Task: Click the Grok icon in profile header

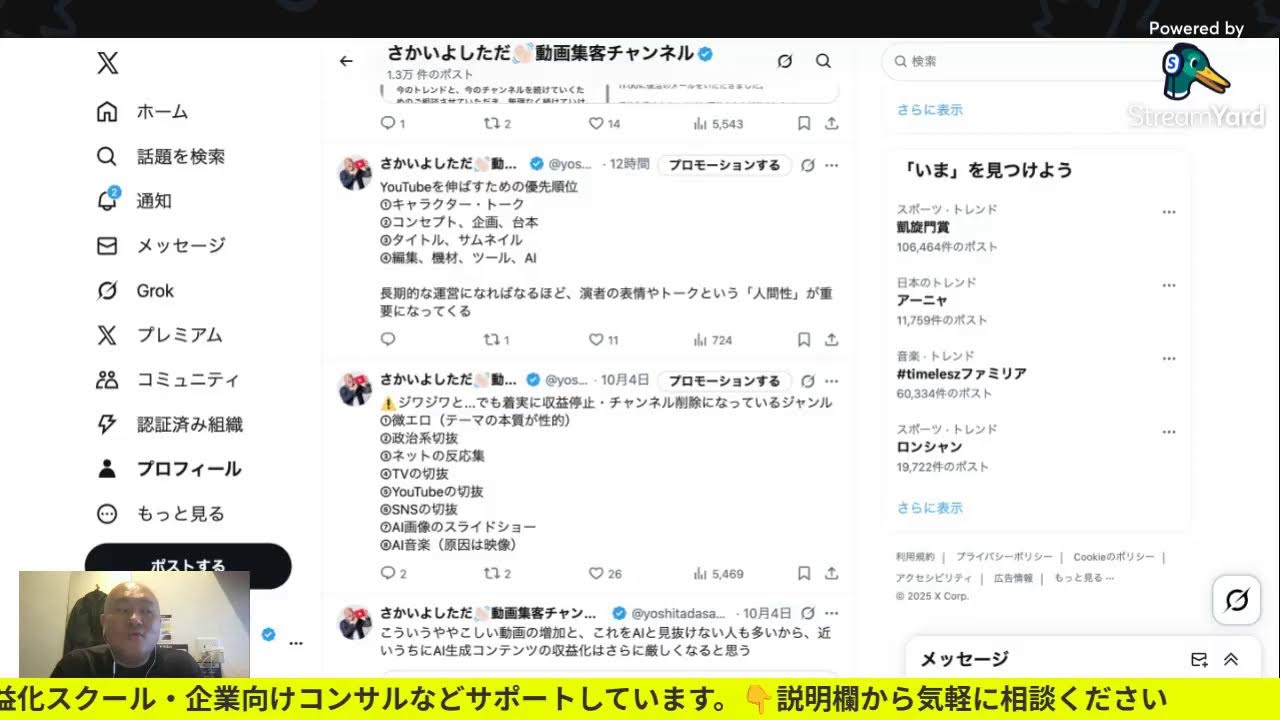Action: 785,61
